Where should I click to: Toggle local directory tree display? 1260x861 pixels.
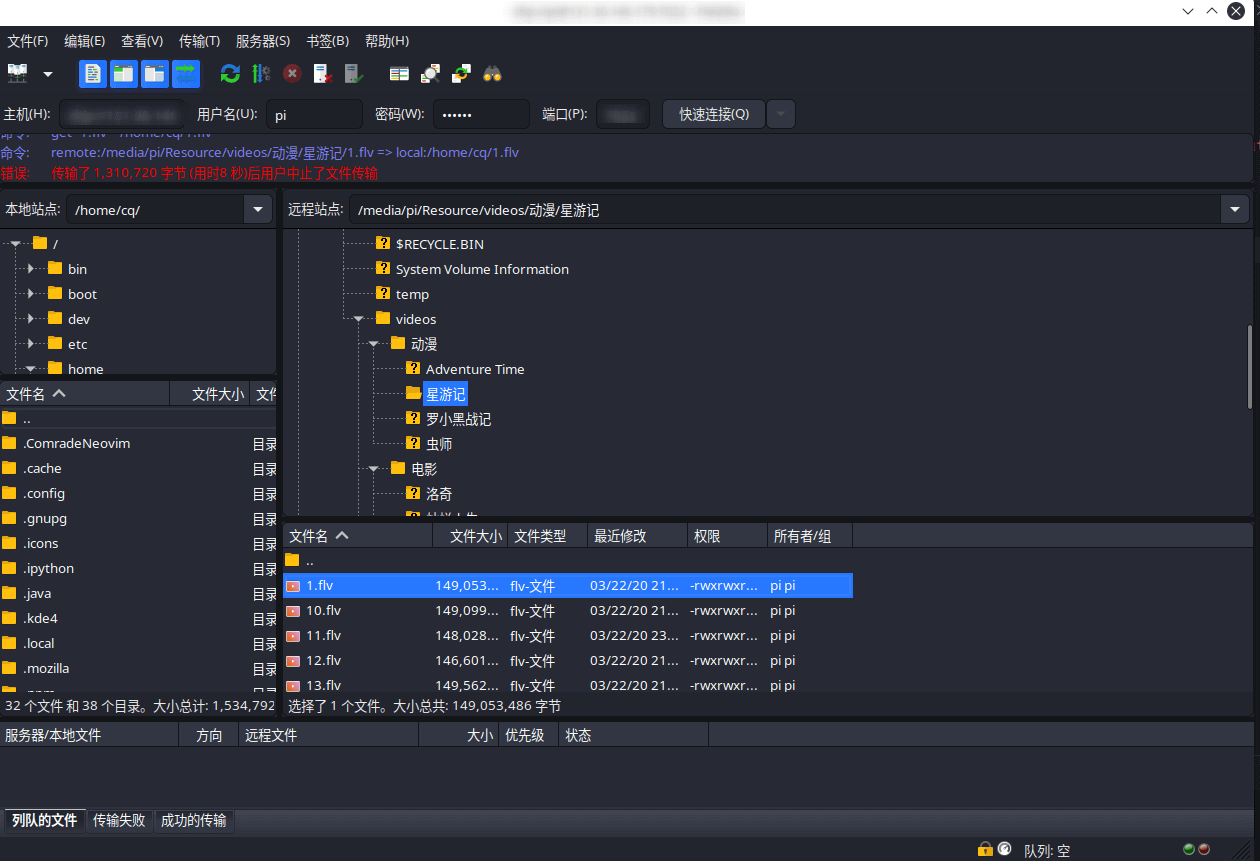click(124, 73)
